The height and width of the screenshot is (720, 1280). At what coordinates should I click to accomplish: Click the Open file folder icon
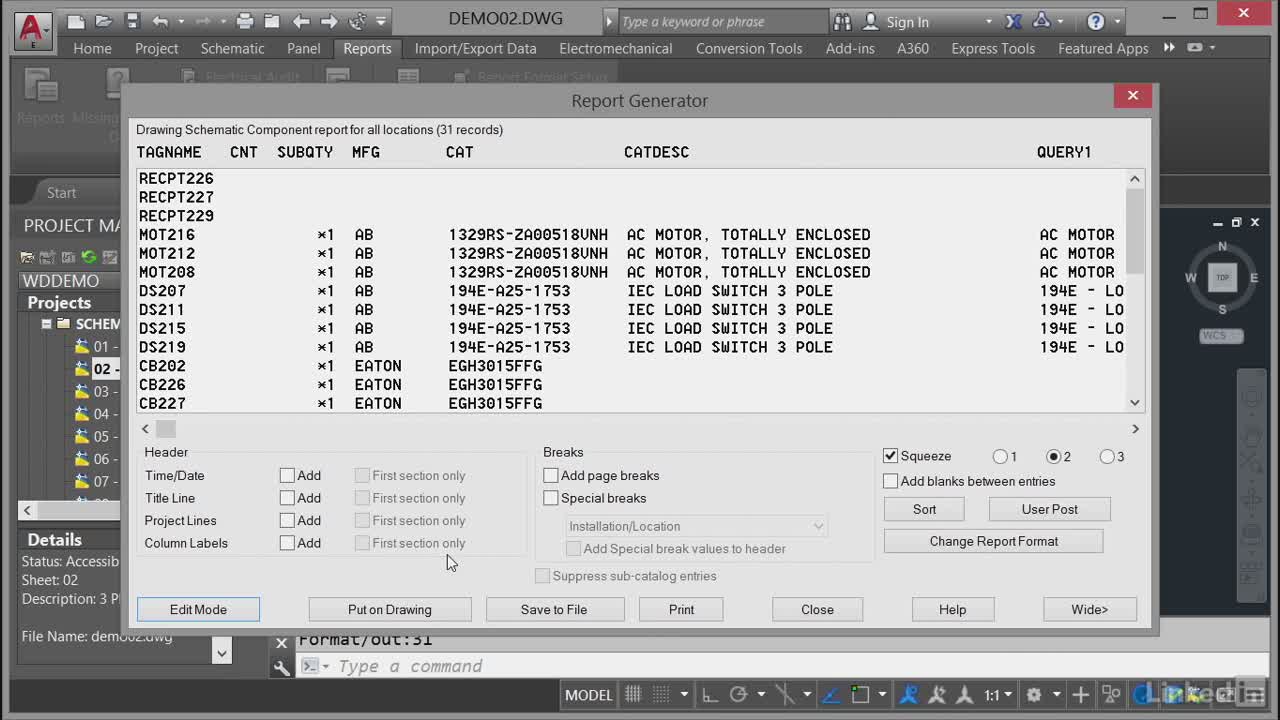click(x=104, y=21)
